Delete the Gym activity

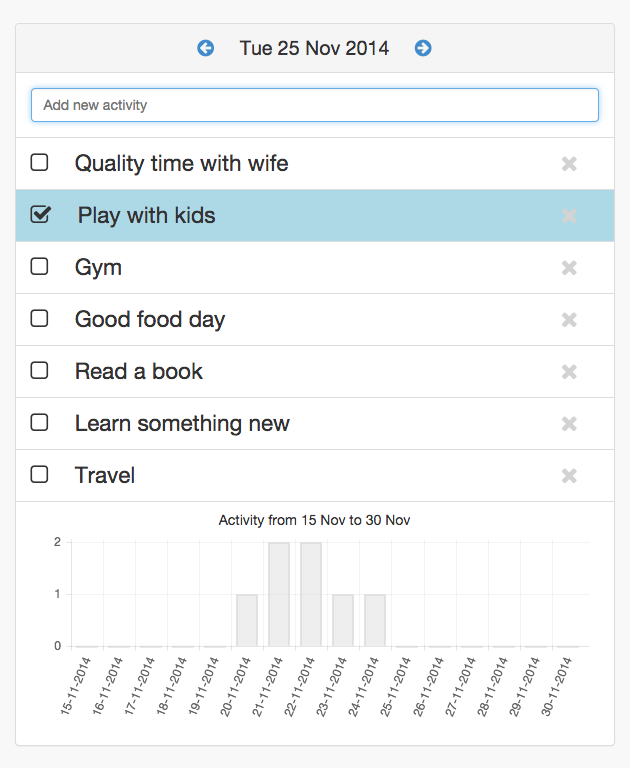click(569, 268)
